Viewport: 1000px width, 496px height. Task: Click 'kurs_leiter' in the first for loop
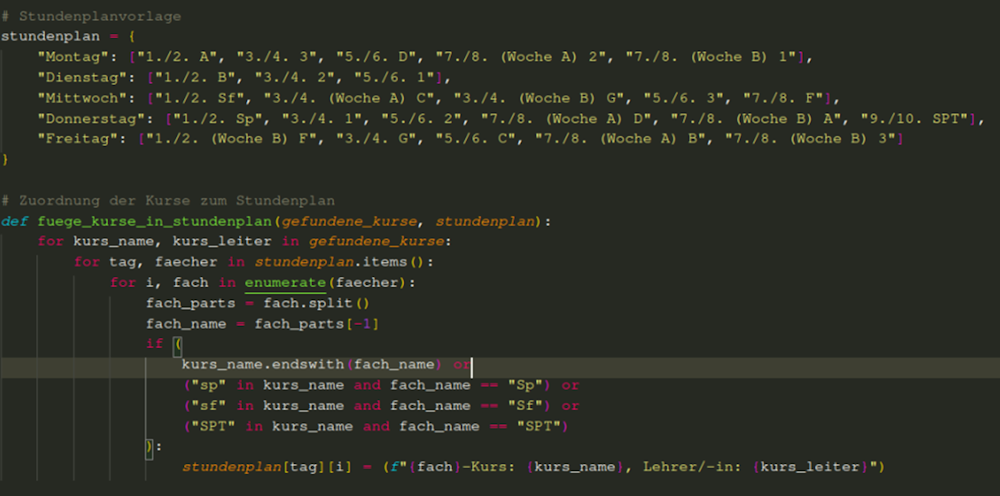tap(222, 242)
